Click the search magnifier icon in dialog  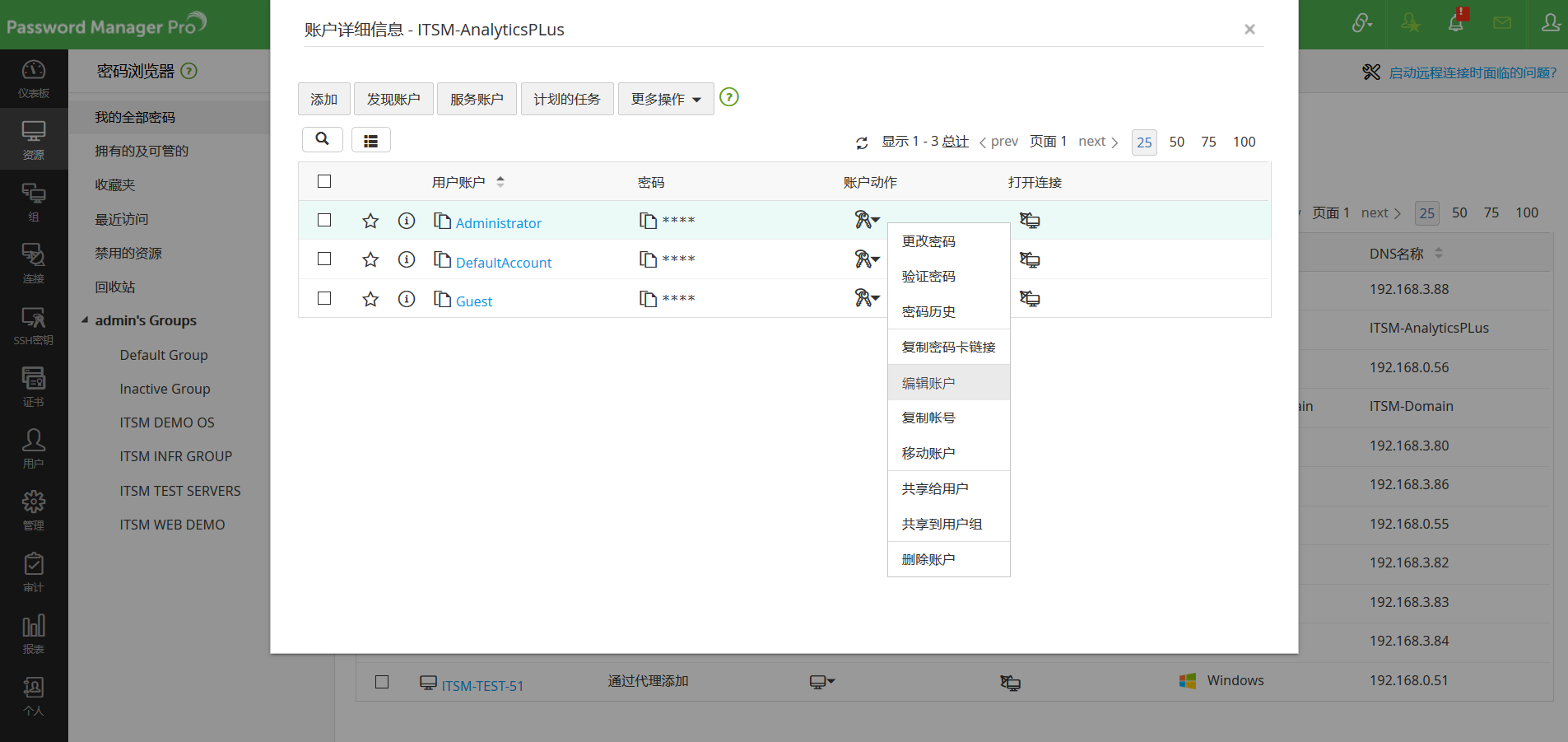323,139
